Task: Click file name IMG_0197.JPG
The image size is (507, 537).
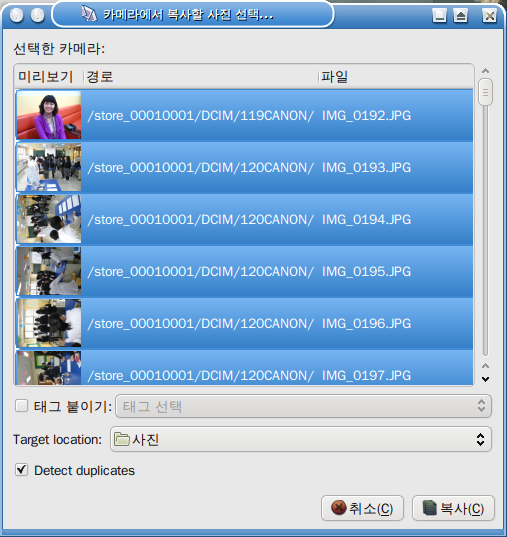Action: pos(366,376)
